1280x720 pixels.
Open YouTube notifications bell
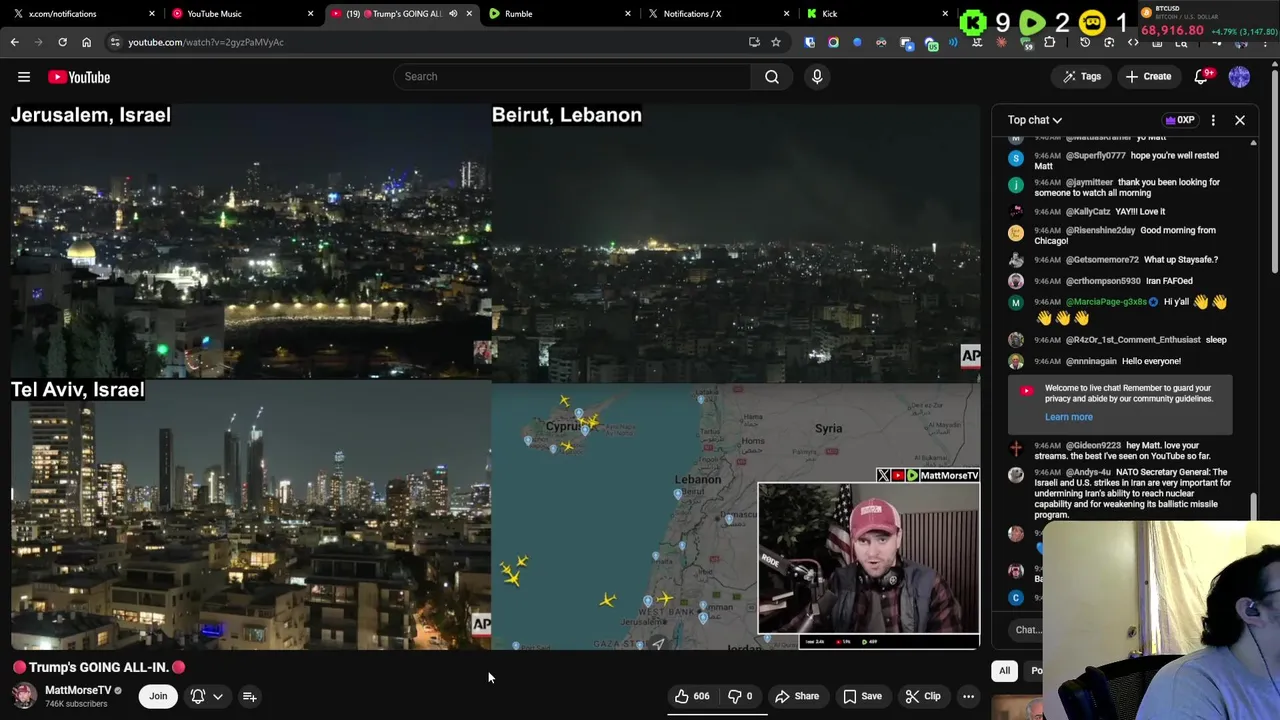click(x=1203, y=77)
